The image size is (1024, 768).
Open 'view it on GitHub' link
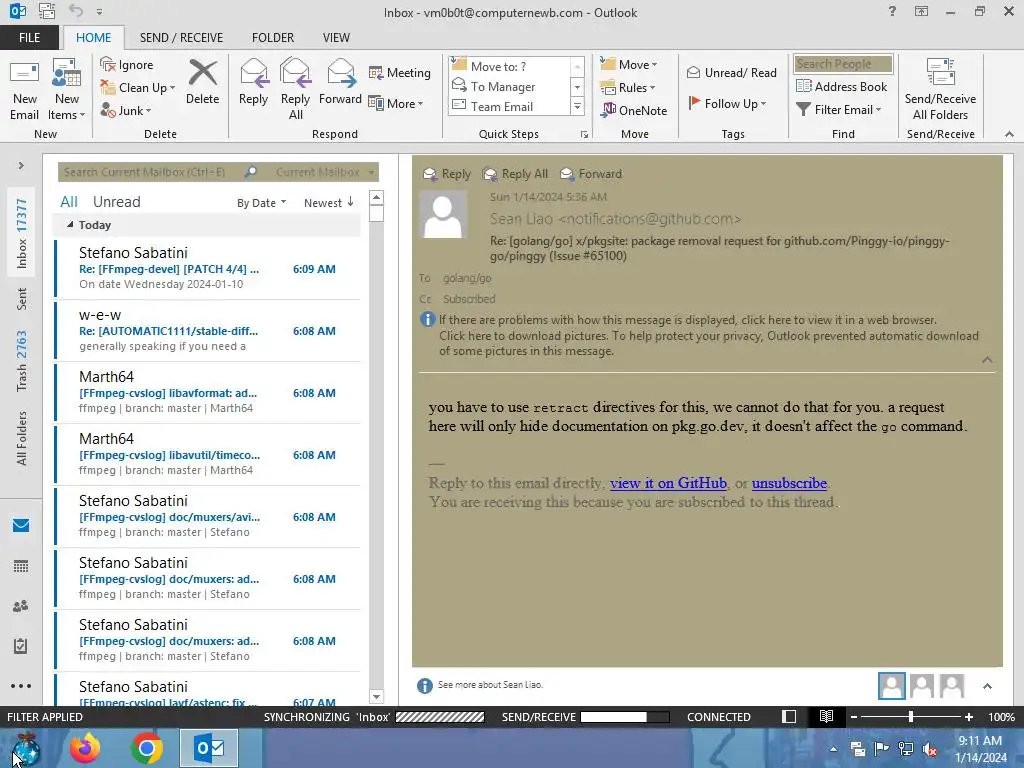[x=668, y=483]
